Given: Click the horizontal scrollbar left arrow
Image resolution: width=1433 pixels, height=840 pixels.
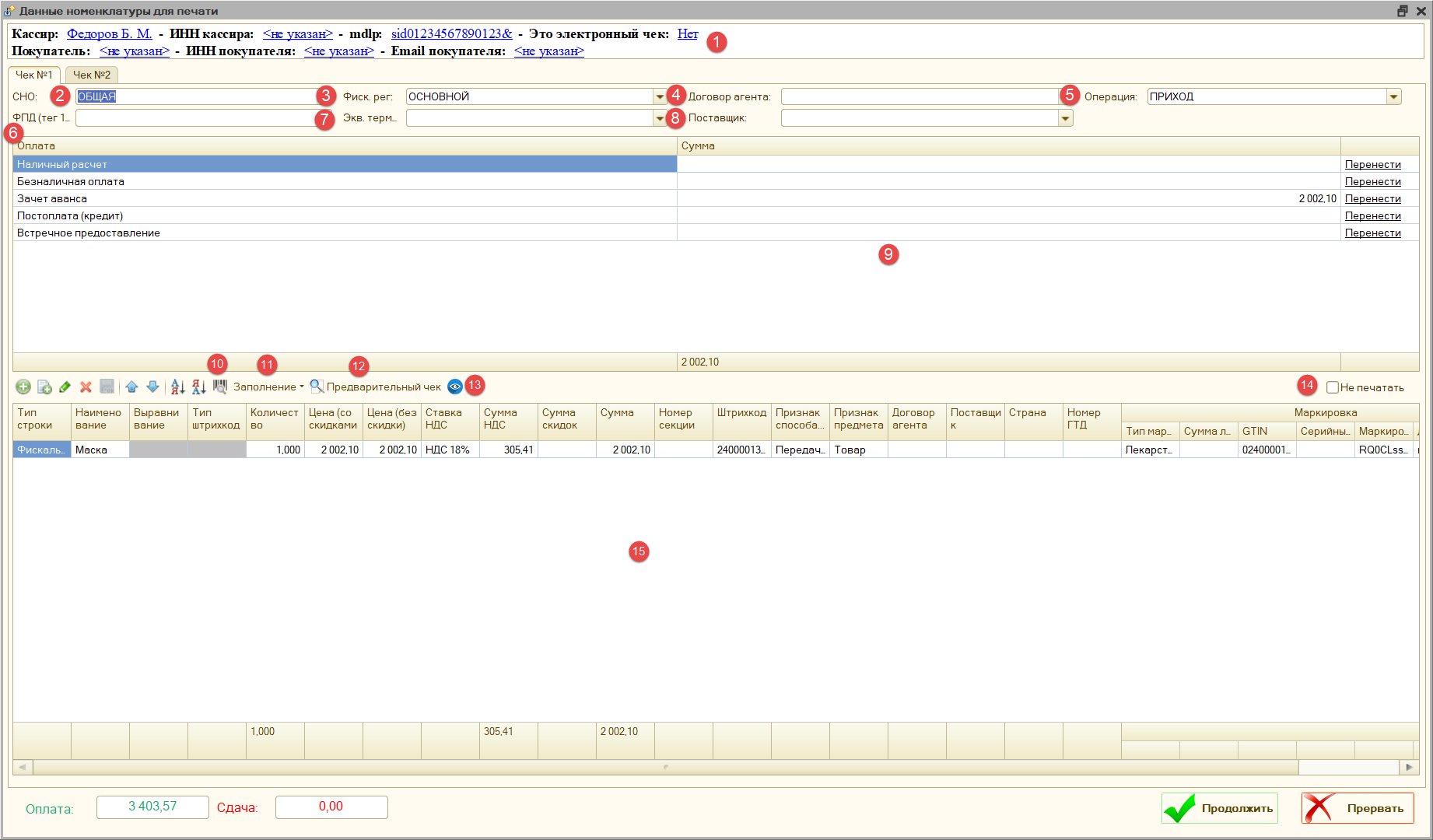Looking at the screenshot, I should (x=23, y=767).
